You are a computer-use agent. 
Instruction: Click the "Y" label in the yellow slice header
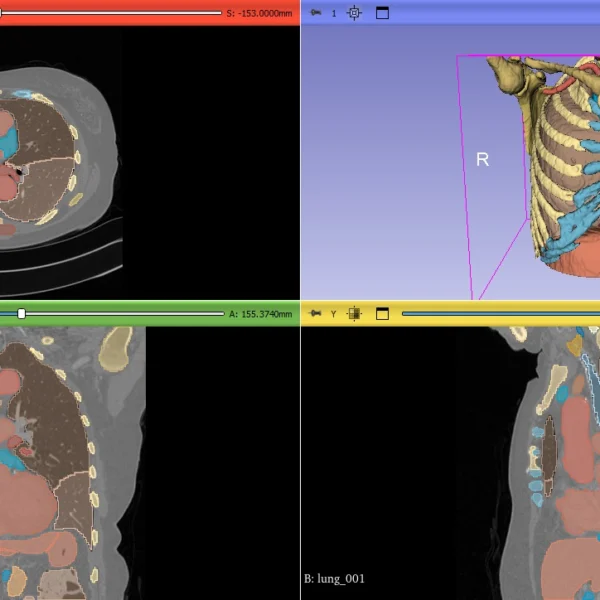coord(334,314)
